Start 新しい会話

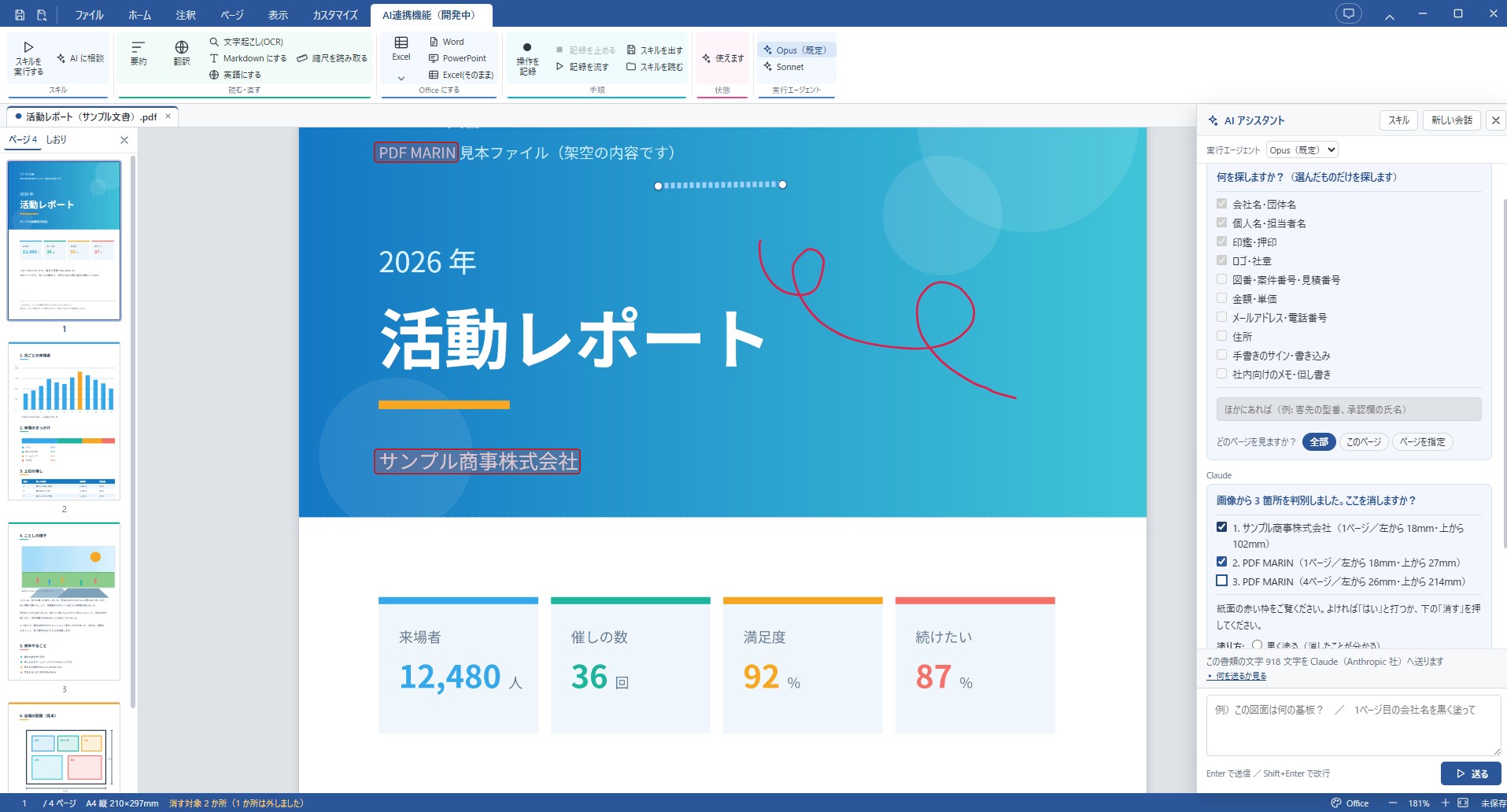point(1452,120)
